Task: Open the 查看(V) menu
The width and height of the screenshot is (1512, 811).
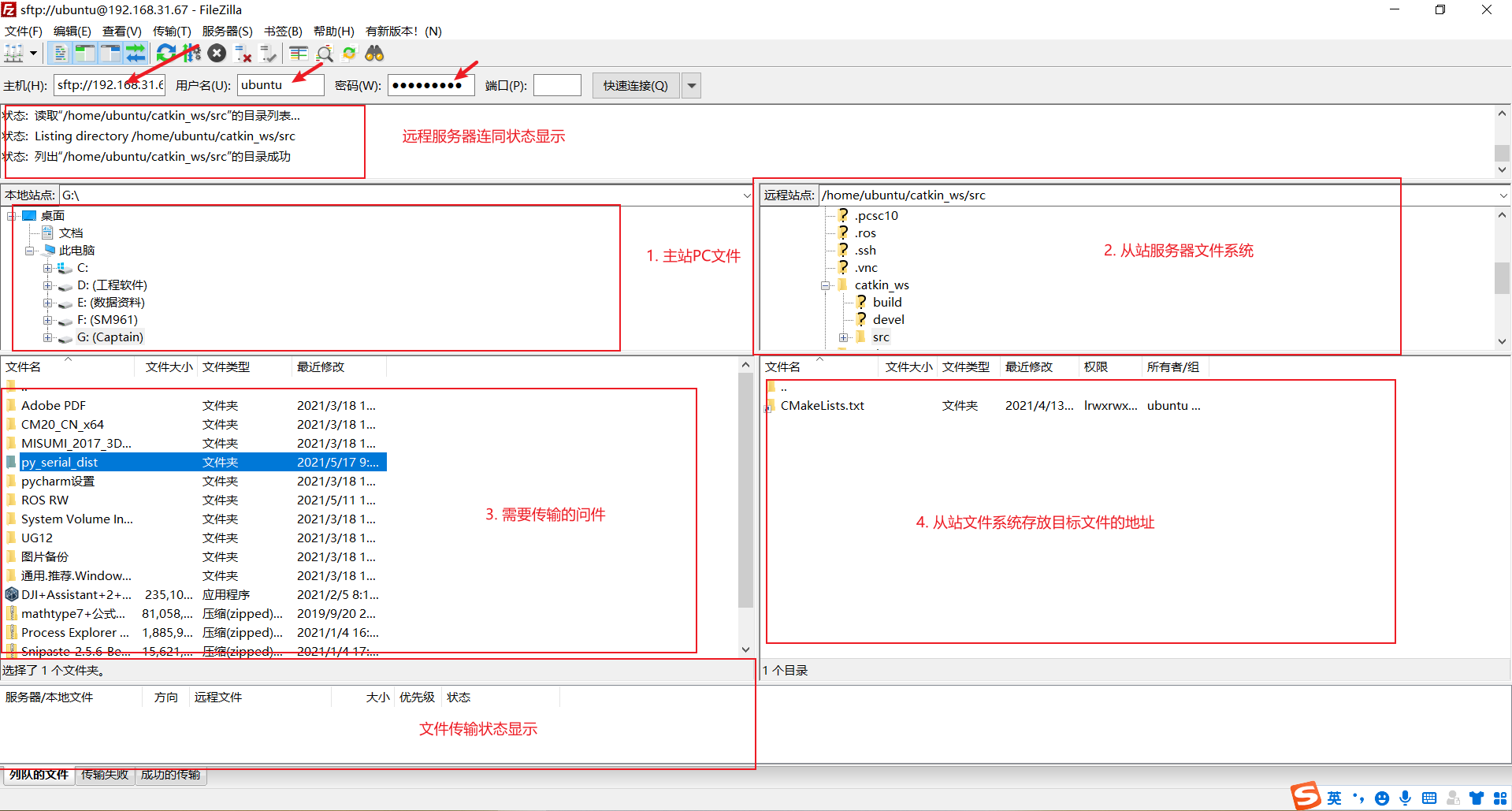Action: pos(122,32)
